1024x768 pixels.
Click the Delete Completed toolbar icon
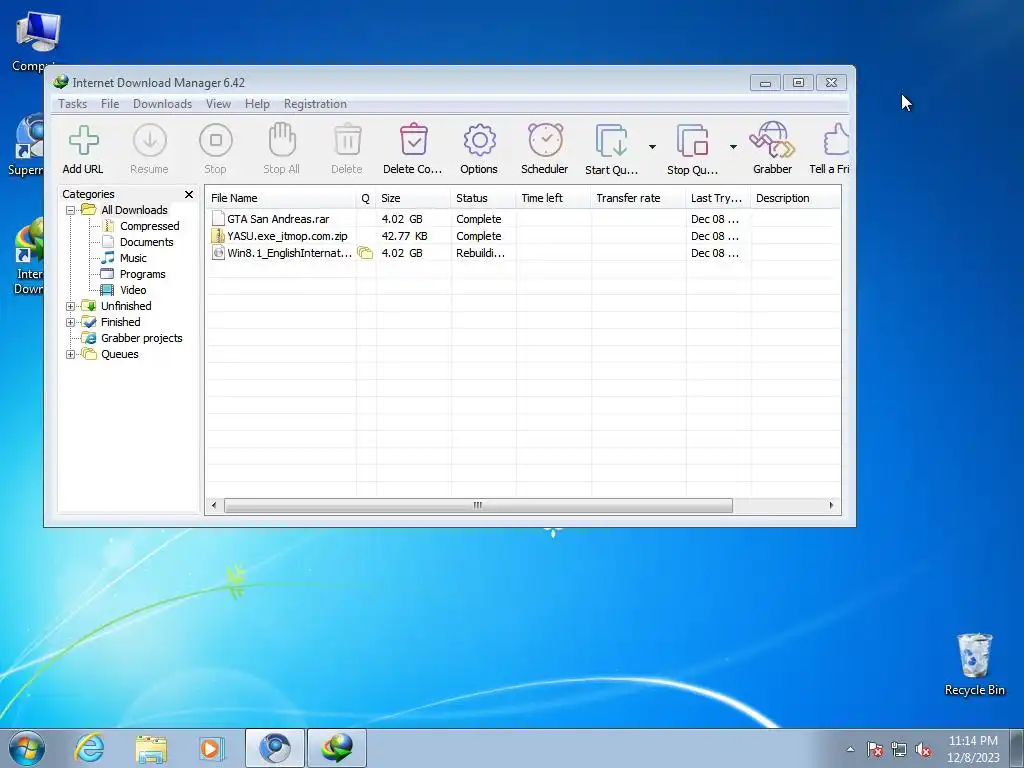(413, 140)
